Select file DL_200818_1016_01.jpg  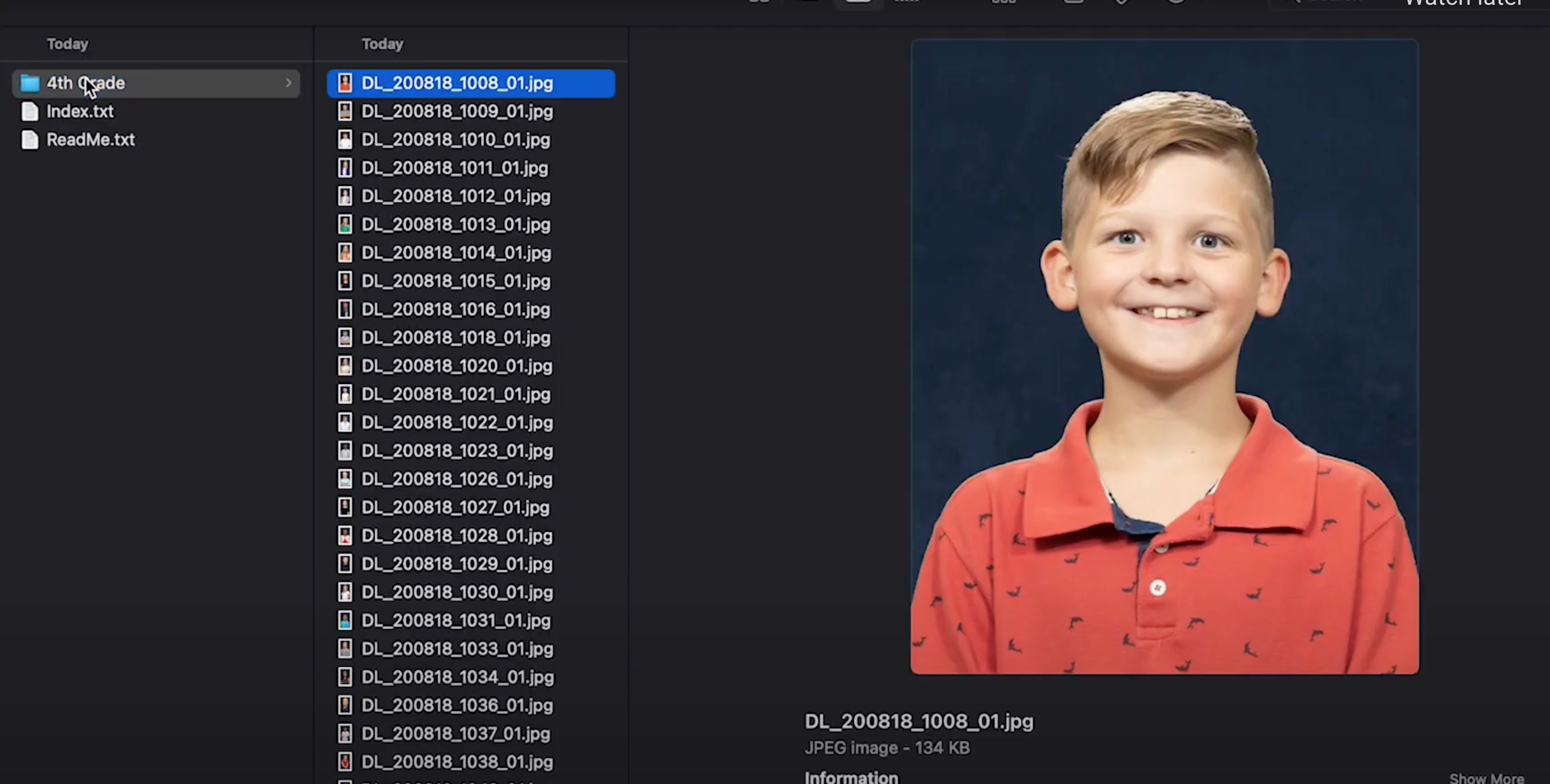tap(456, 309)
